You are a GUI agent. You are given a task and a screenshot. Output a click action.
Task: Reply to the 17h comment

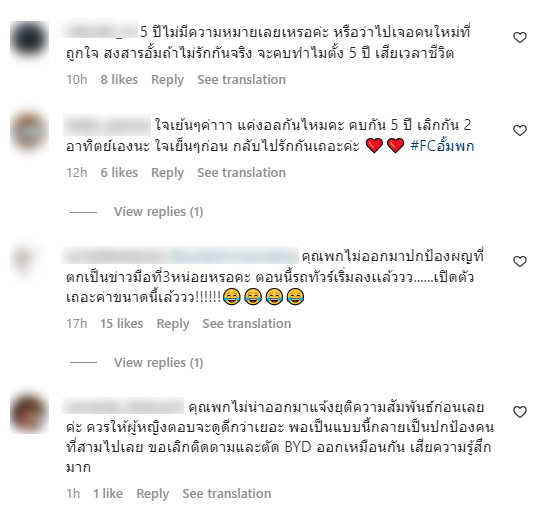click(x=173, y=323)
